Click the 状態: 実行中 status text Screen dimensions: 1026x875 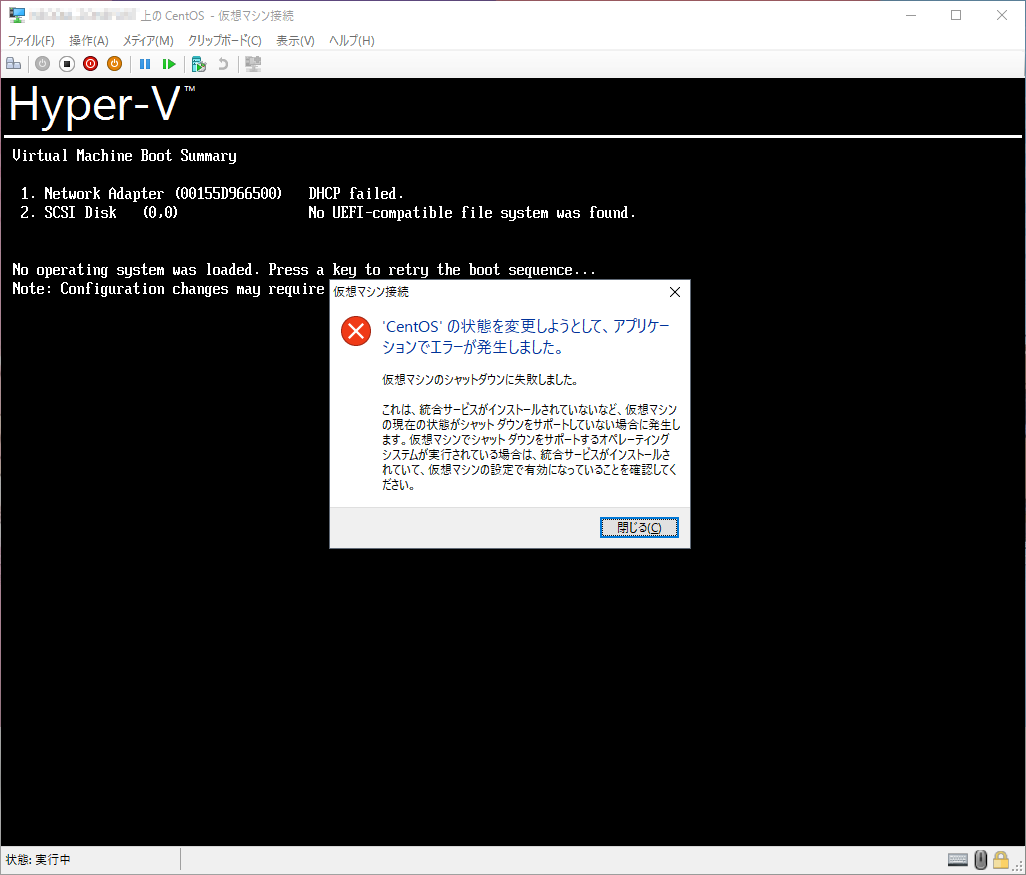point(38,860)
